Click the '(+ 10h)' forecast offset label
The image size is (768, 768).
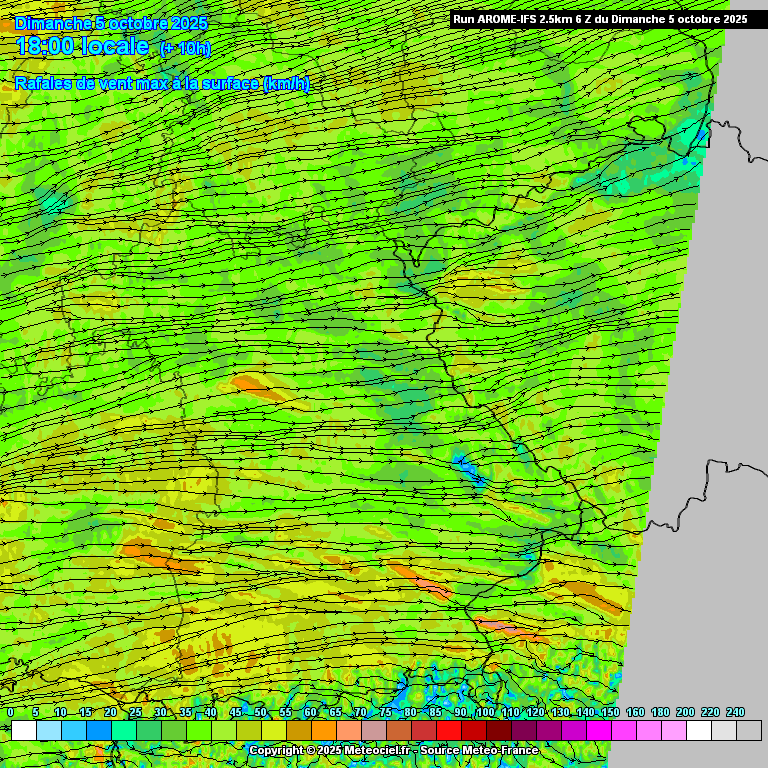coord(185,48)
